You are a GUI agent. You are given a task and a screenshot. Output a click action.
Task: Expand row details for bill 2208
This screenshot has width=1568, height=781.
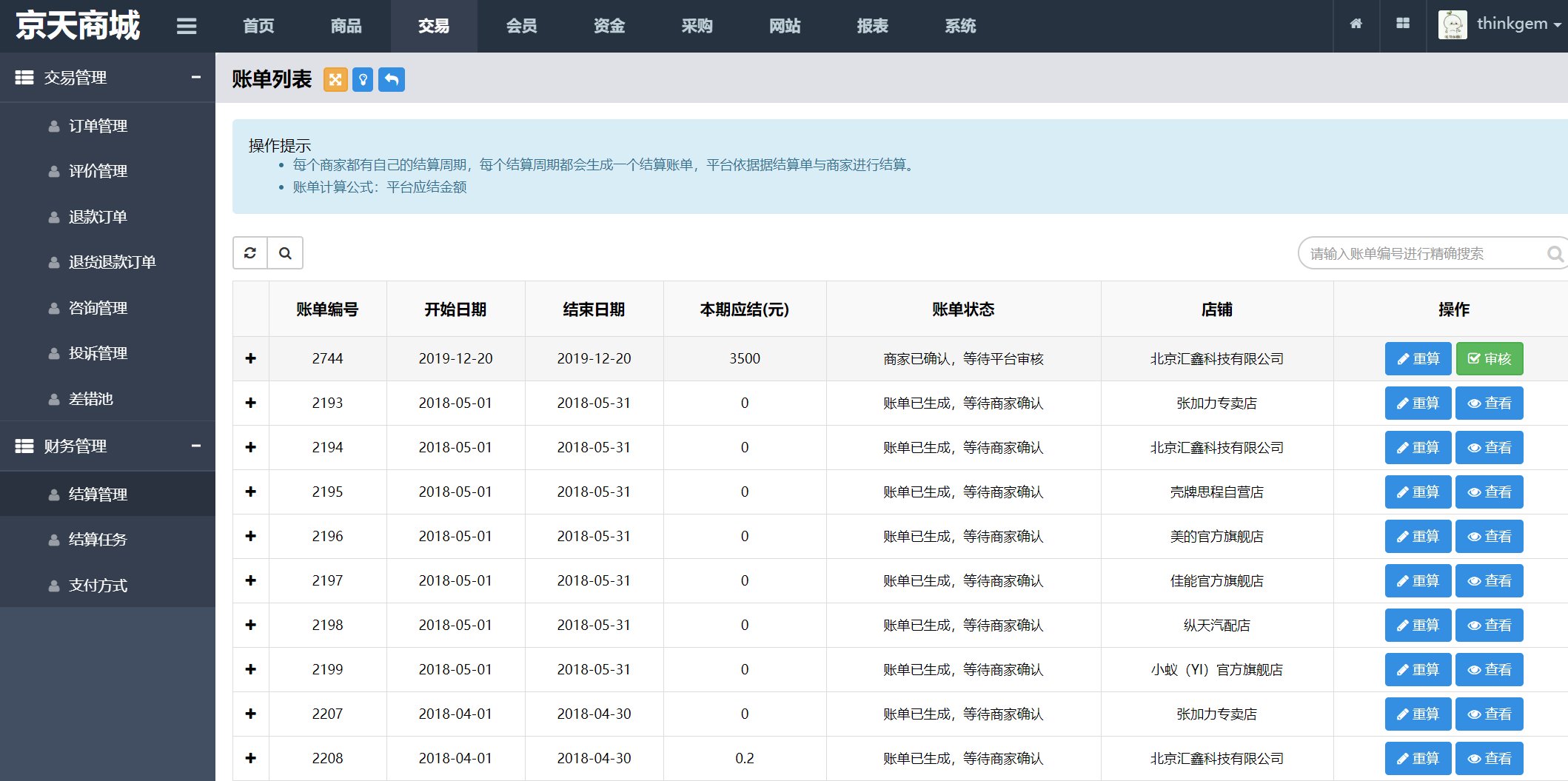point(251,758)
